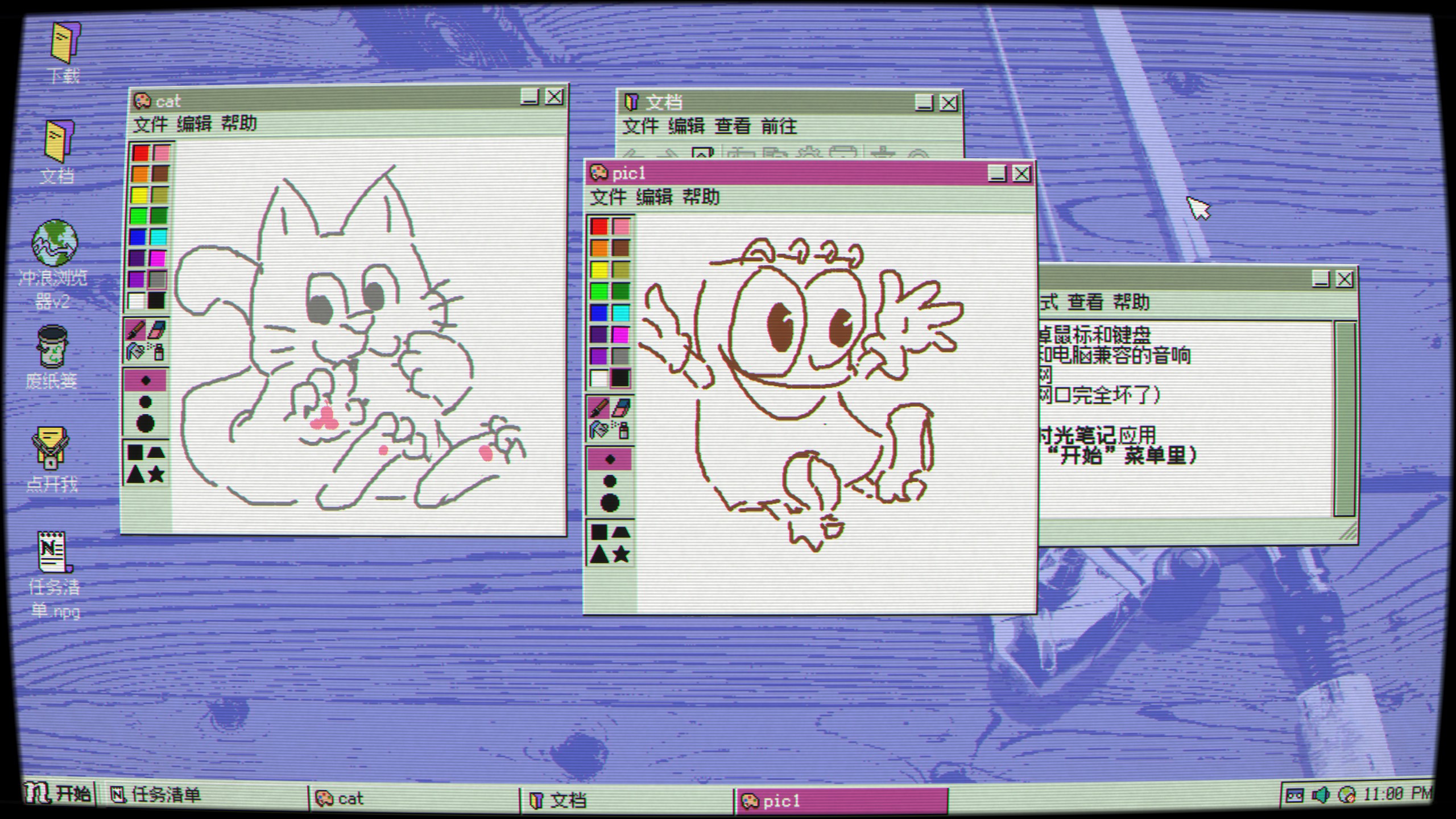
Task: Open the 文件 menu in 文档 window
Action: point(640,126)
